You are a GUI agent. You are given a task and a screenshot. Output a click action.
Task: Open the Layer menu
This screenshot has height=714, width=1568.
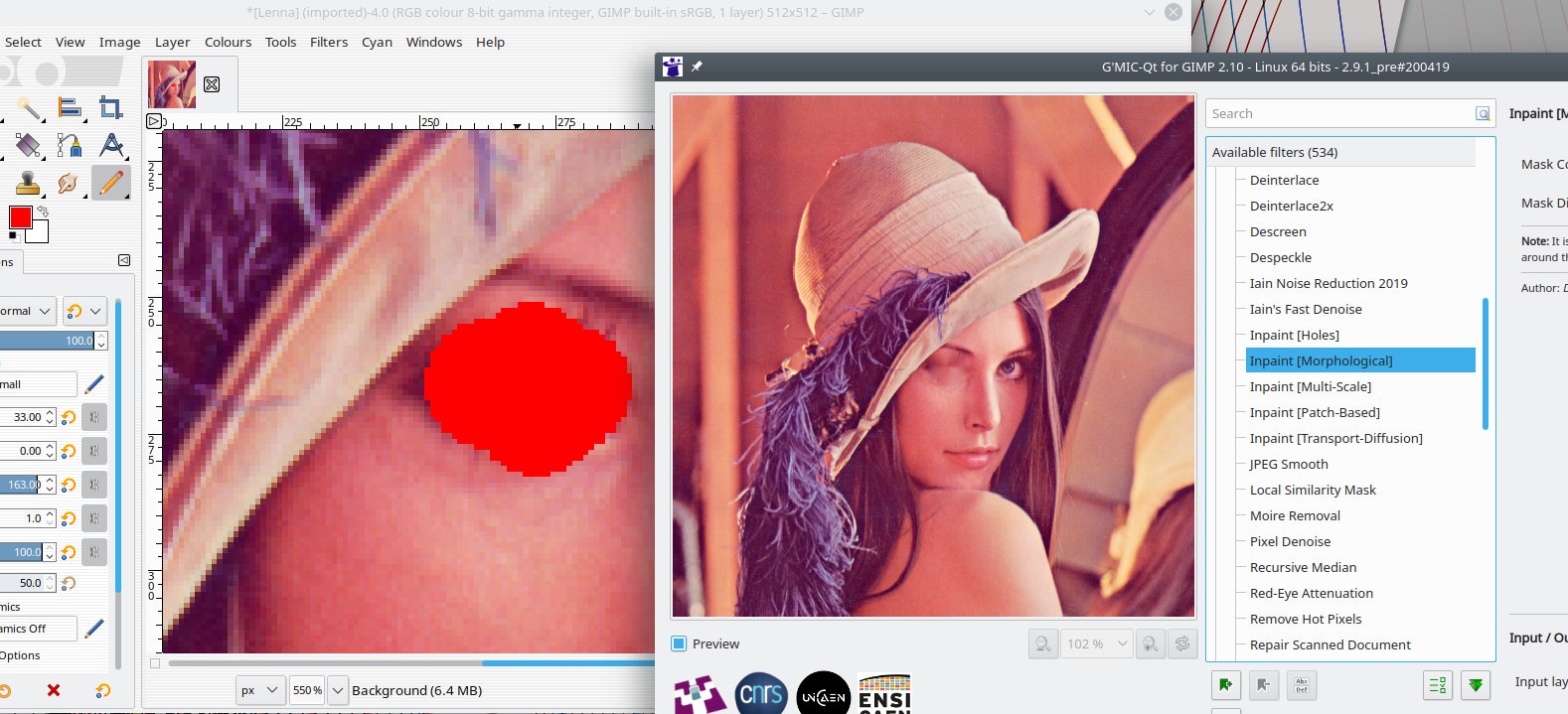pyautogui.click(x=172, y=42)
